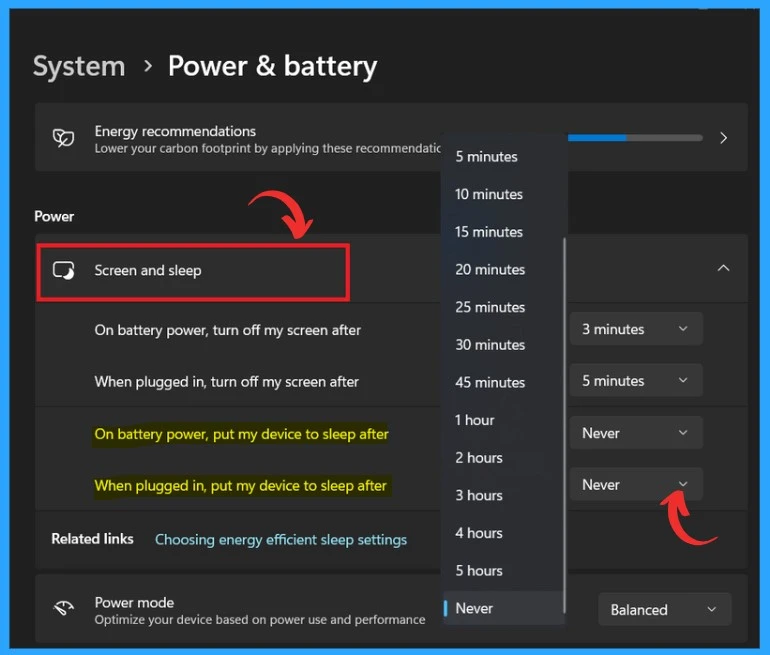Click 'When plugged in, put my device to sleep after'

241,486
